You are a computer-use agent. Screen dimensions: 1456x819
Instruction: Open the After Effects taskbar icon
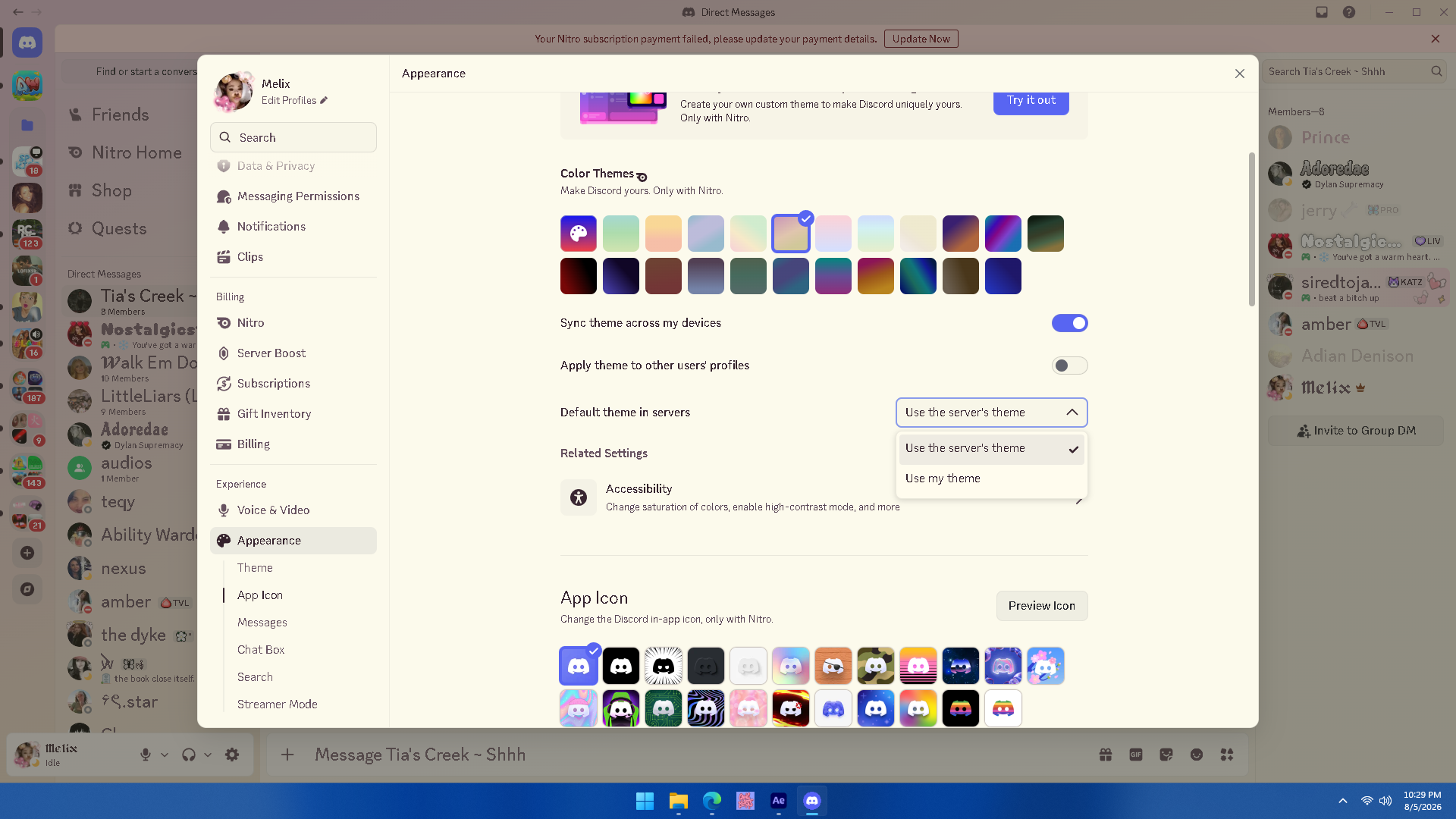tap(779, 801)
